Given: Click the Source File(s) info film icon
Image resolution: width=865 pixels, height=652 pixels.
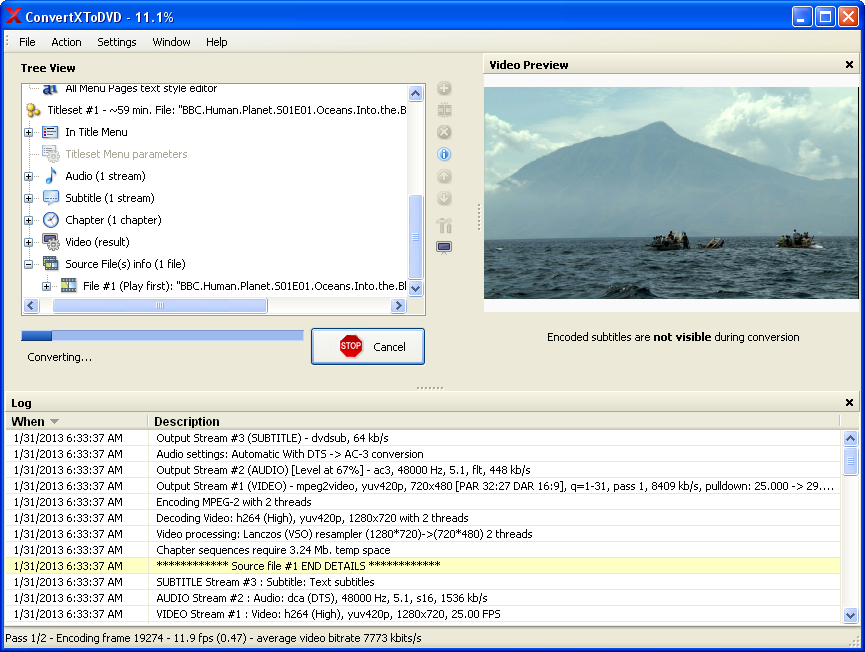Looking at the screenshot, I should click(x=51, y=264).
